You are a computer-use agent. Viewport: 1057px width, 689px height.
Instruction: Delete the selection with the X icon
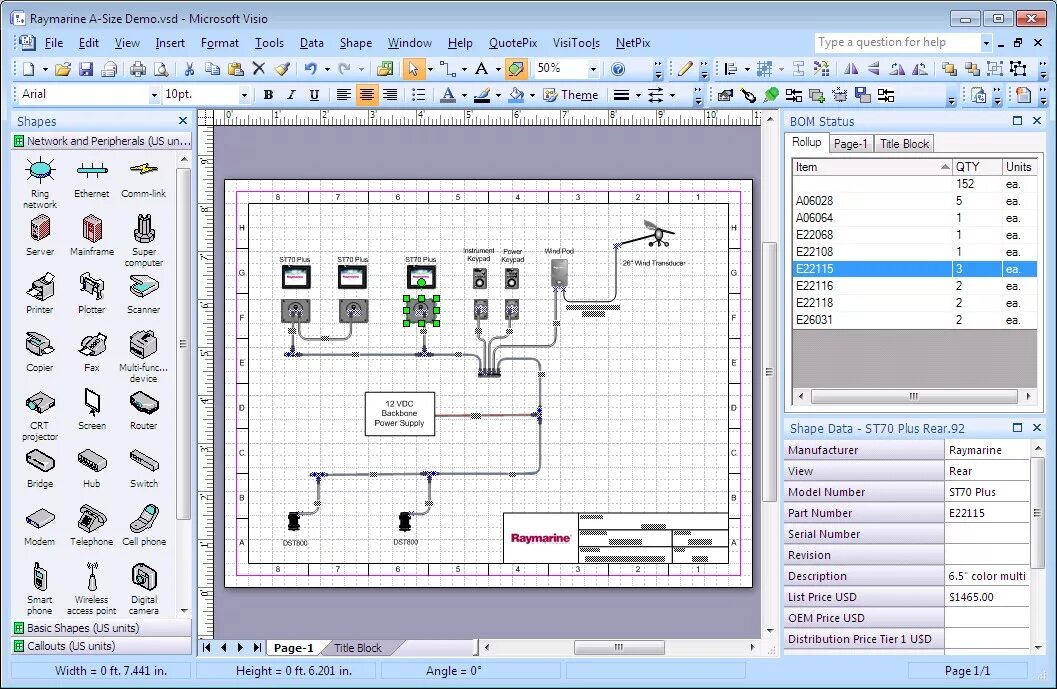pos(258,68)
